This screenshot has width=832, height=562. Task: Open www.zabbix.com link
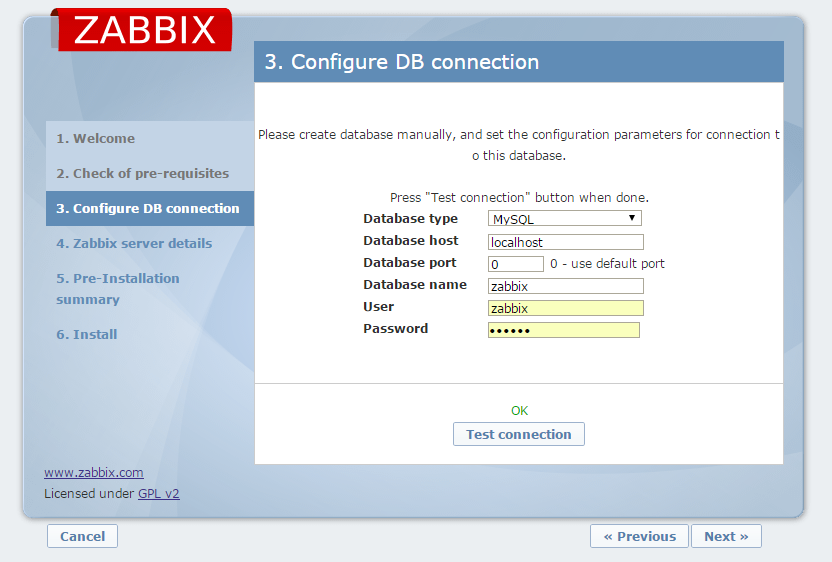pyautogui.click(x=93, y=472)
